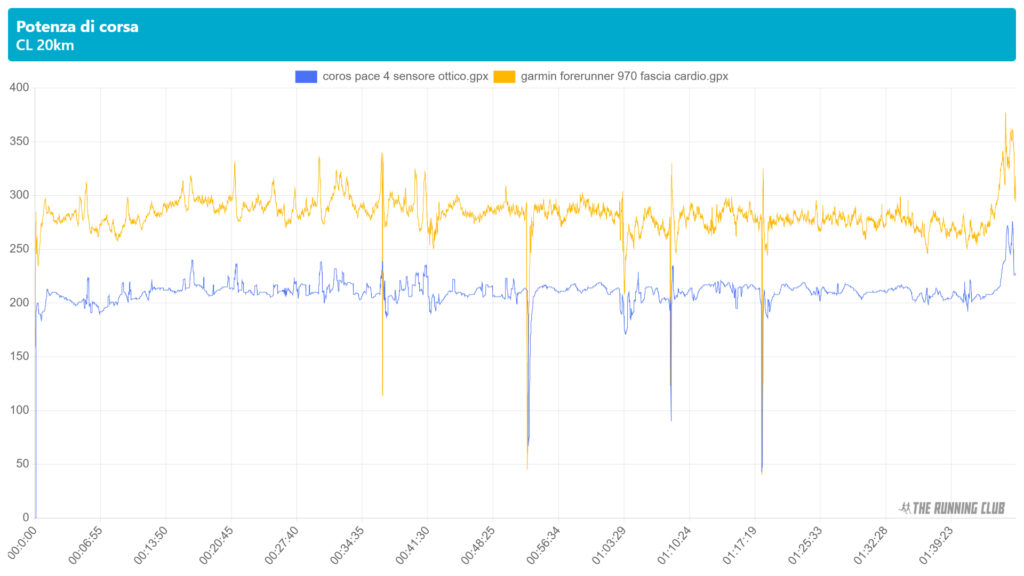Toggle the garmin forerunner 970 fascia cardio.gpx series
The image size is (1024, 576).
[624, 76]
